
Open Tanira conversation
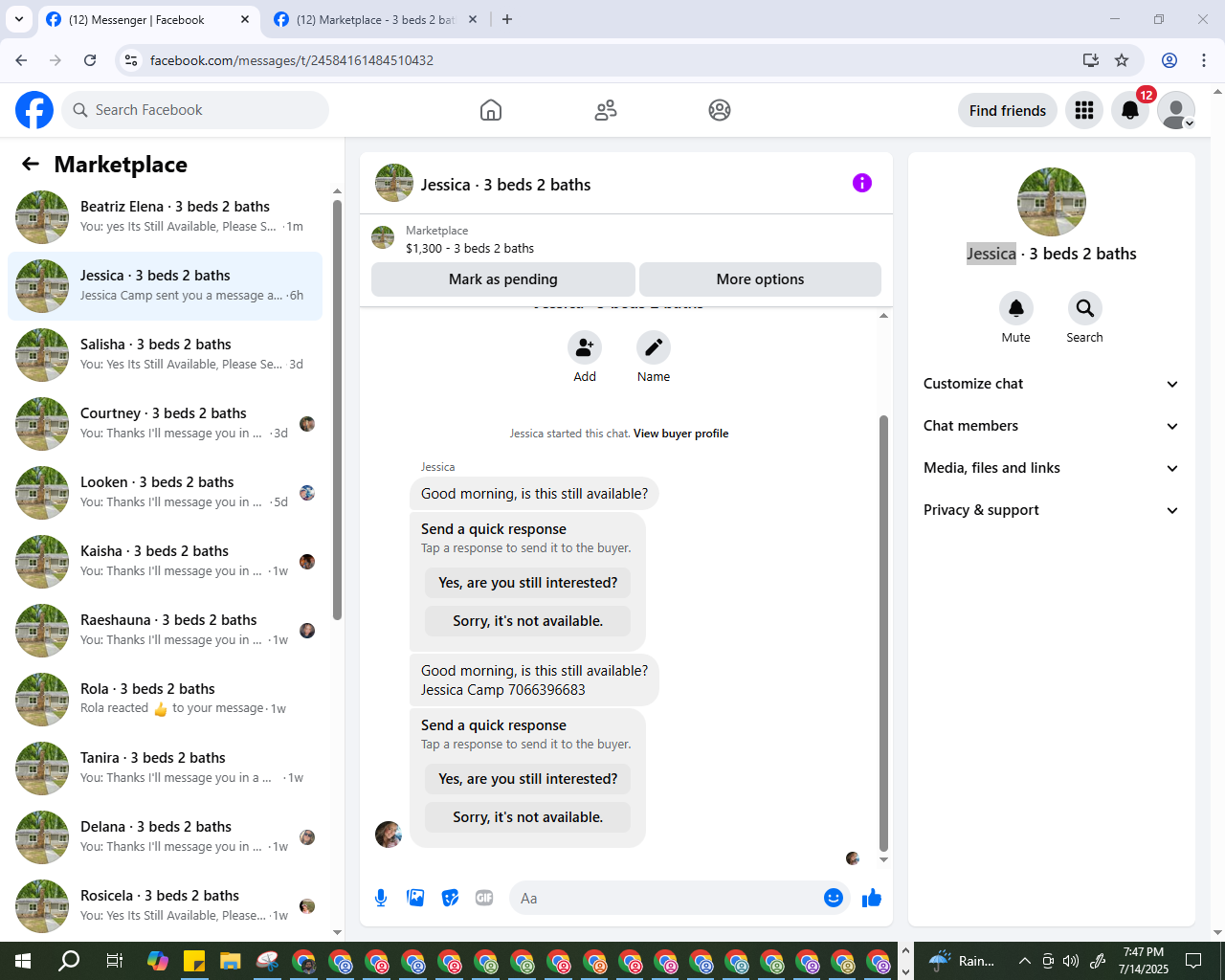pos(165,768)
